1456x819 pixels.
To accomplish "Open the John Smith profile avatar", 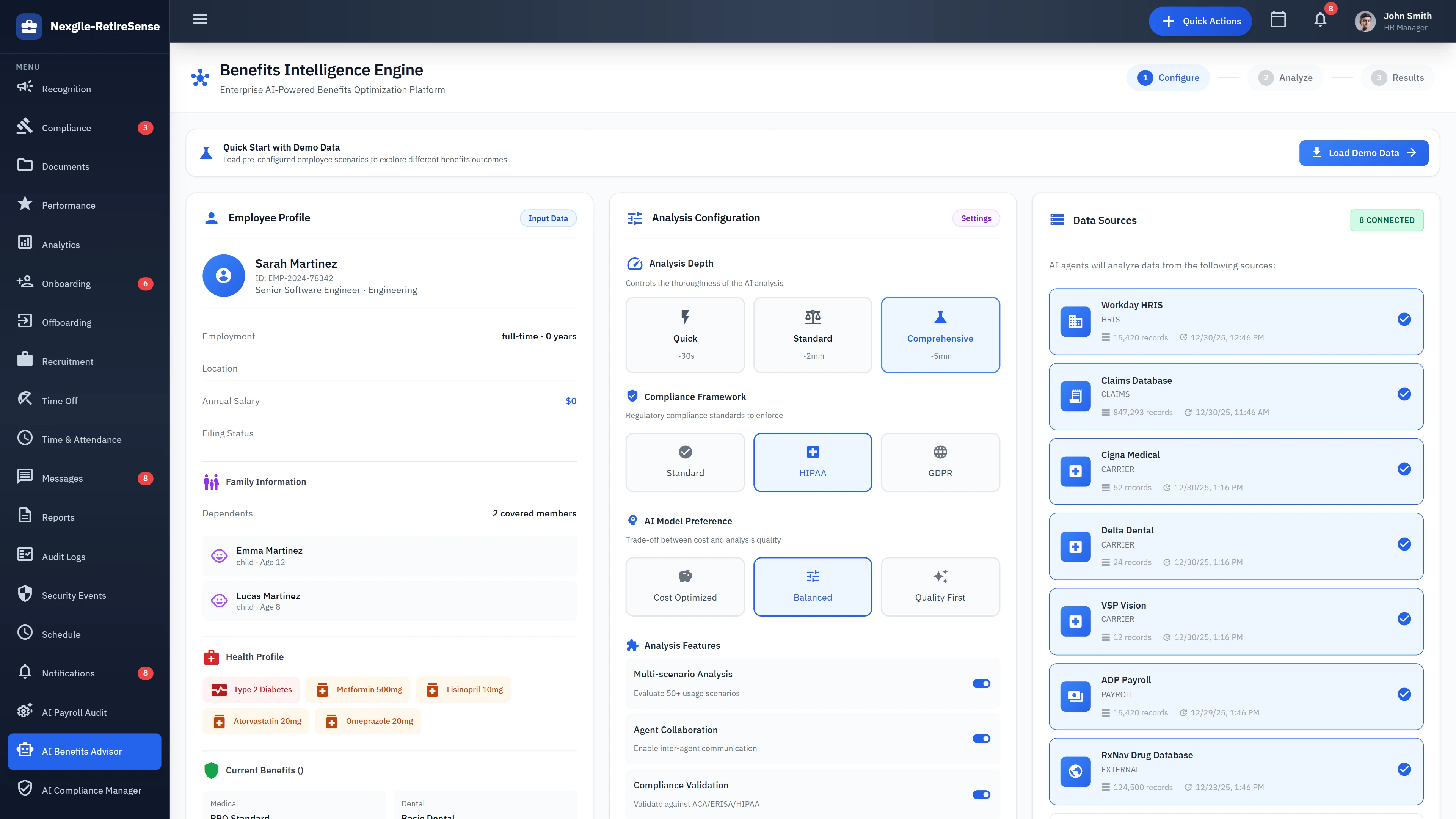I will 1365,21.
